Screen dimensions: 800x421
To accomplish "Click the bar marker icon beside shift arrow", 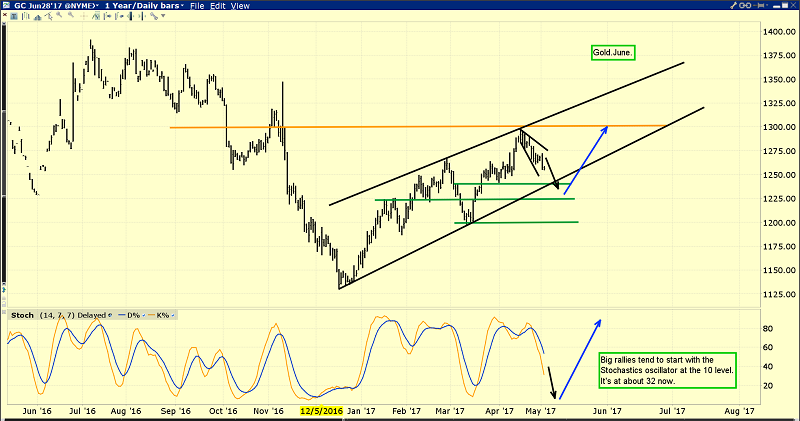I will (x=119, y=16).
